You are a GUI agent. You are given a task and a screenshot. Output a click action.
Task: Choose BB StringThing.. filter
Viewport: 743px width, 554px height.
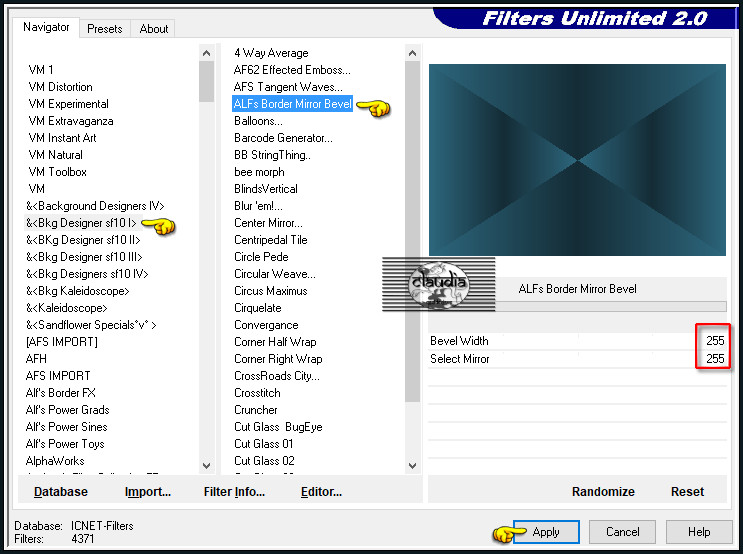(272, 155)
